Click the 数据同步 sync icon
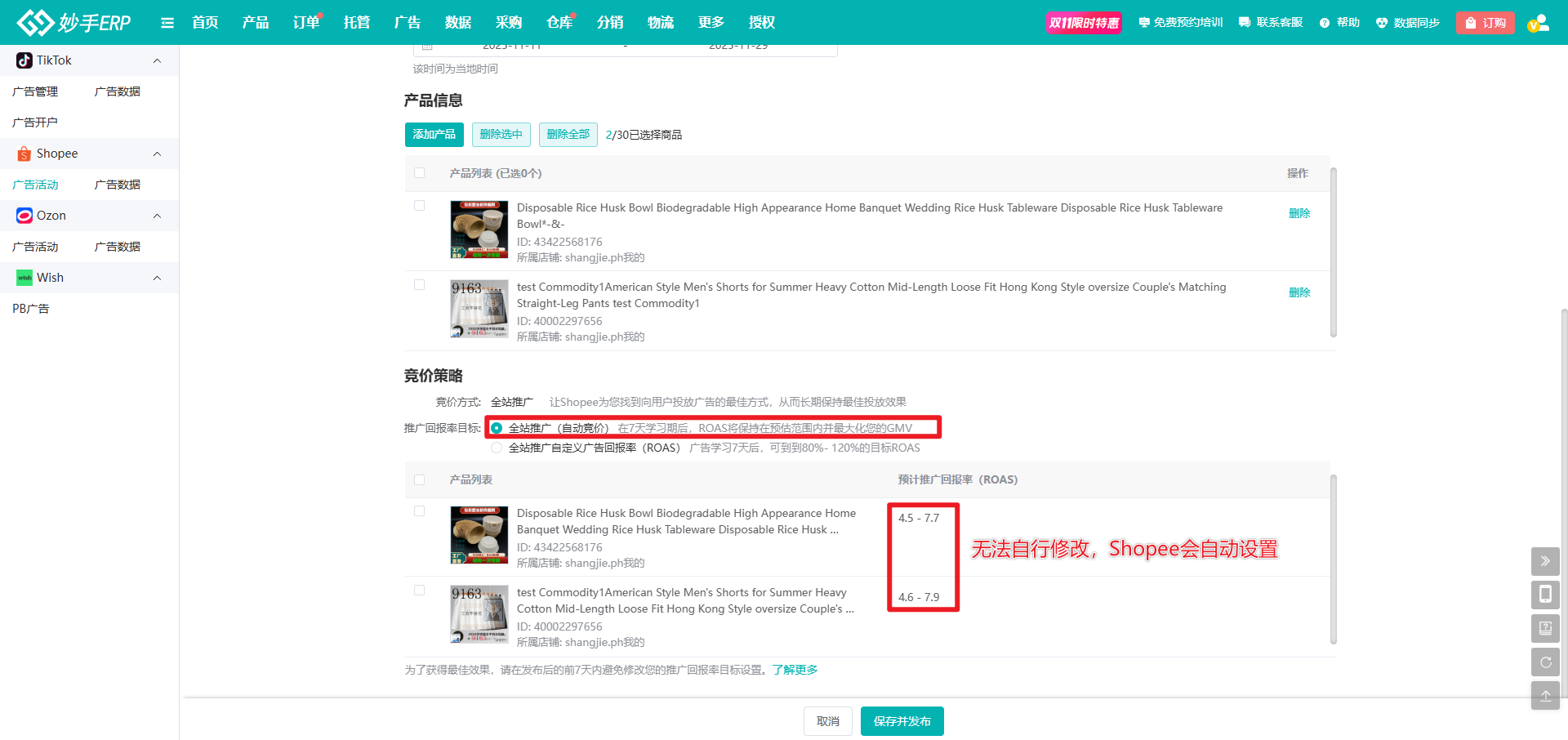1568x740 pixels. pos(1382,23)
